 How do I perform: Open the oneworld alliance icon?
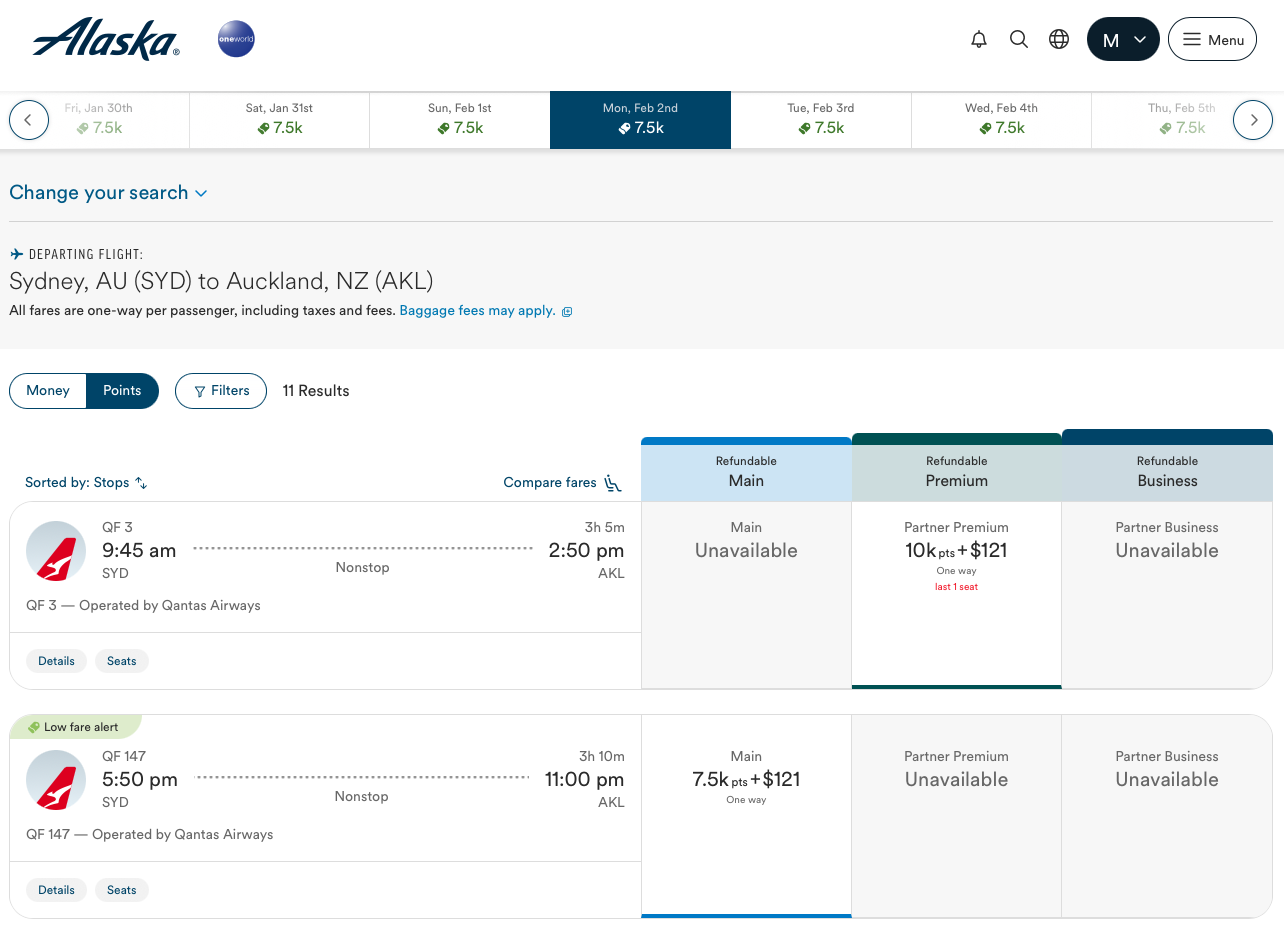(236, 38)
